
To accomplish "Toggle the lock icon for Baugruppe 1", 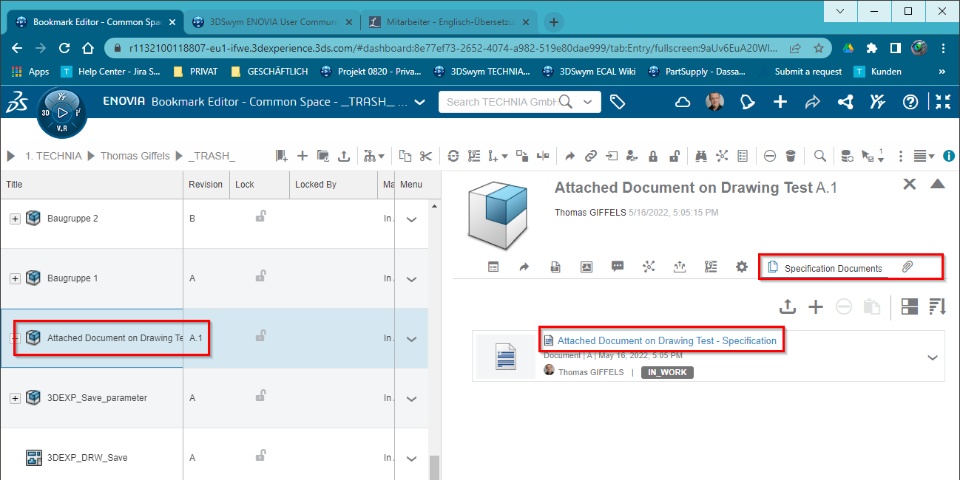I will point(260,276).
